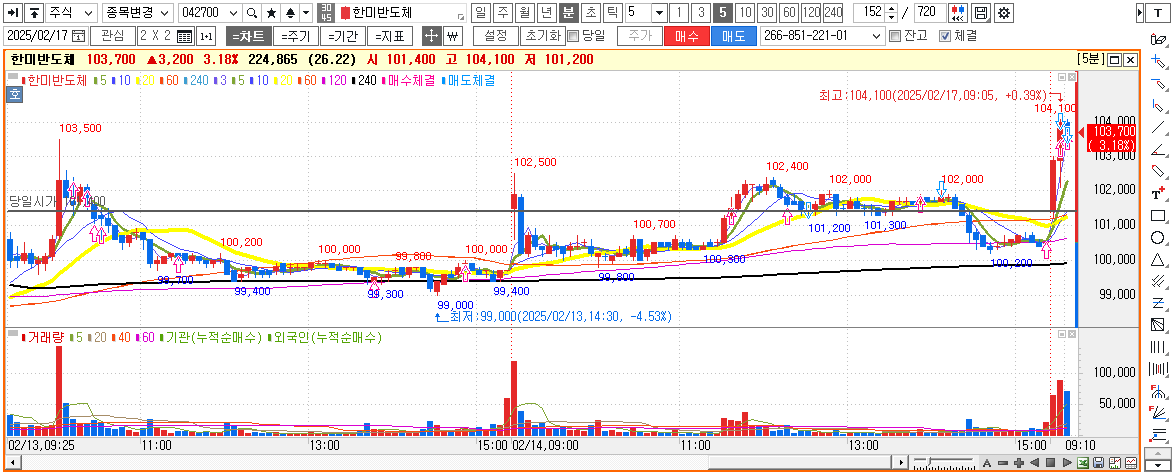Open chart settings gear icon
Image resolution: width=1175 pixels, height=476 pixels.
[1002, 13]
